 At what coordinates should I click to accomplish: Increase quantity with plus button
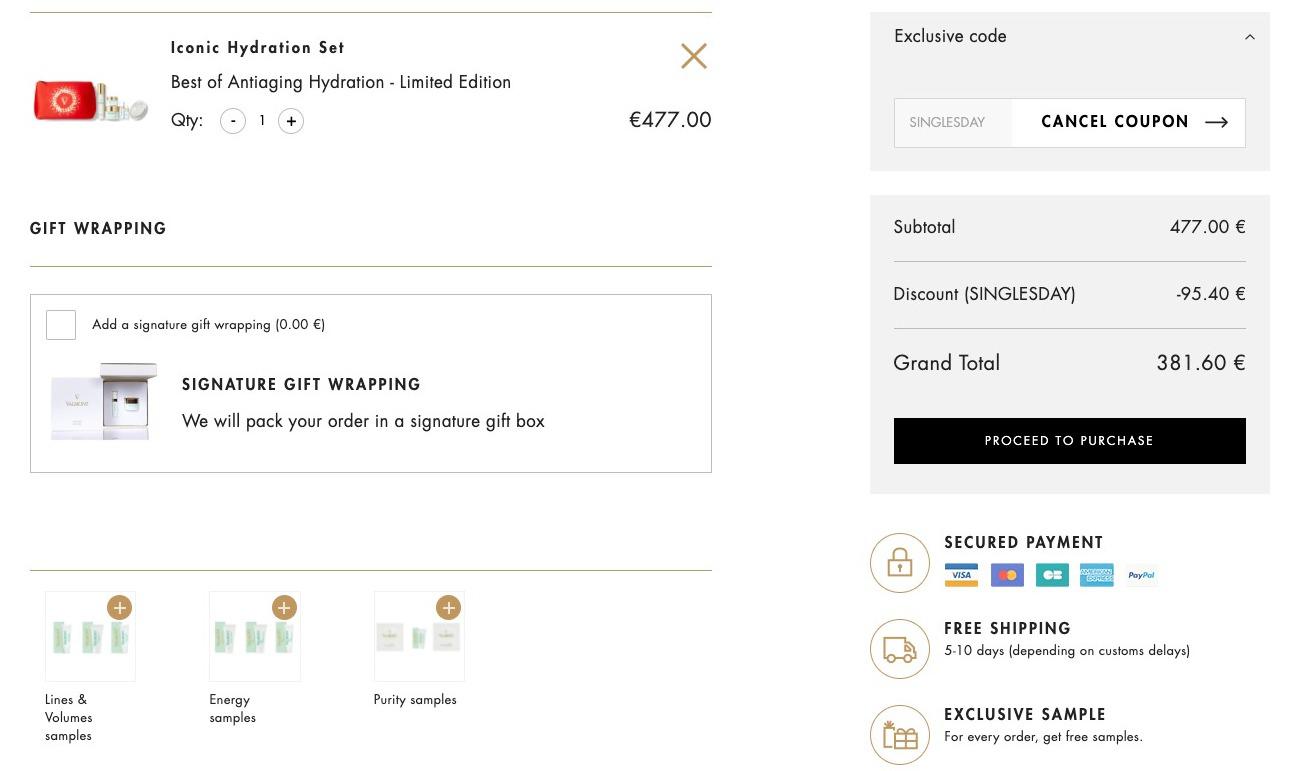pyautogui.click(x=291, y=121)
